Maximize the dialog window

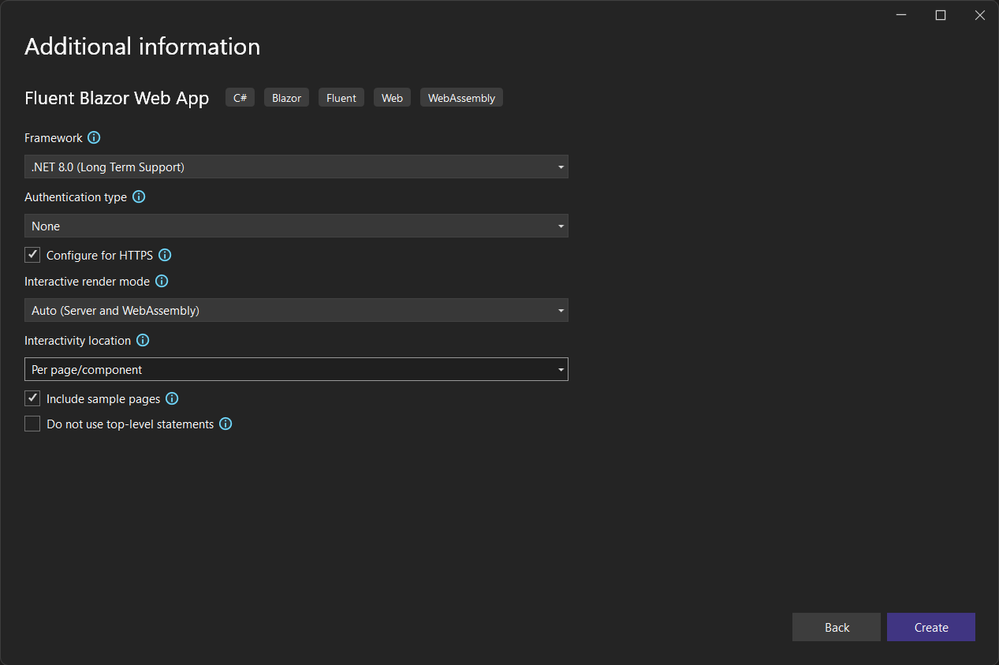[940, 15]
